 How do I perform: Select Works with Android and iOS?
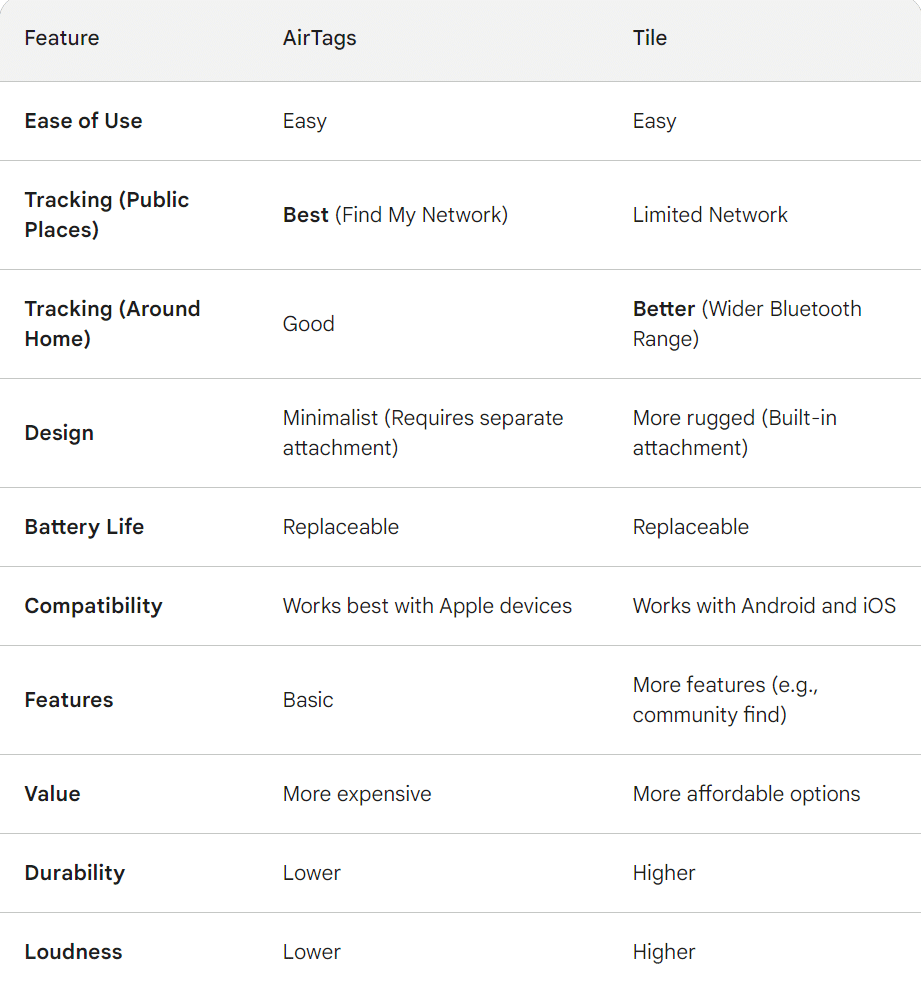pos(765,606)
